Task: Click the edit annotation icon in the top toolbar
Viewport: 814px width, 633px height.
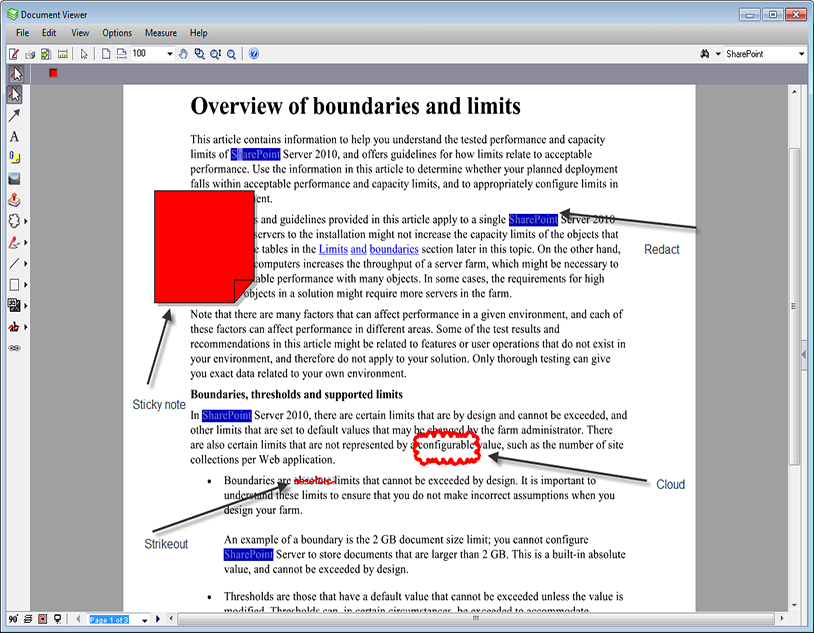Action: [x=14, y=53]
